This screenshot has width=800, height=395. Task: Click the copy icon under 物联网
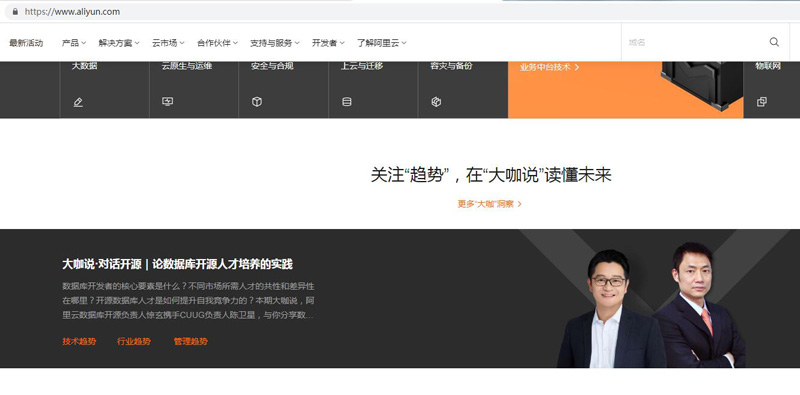coord(762,102)
